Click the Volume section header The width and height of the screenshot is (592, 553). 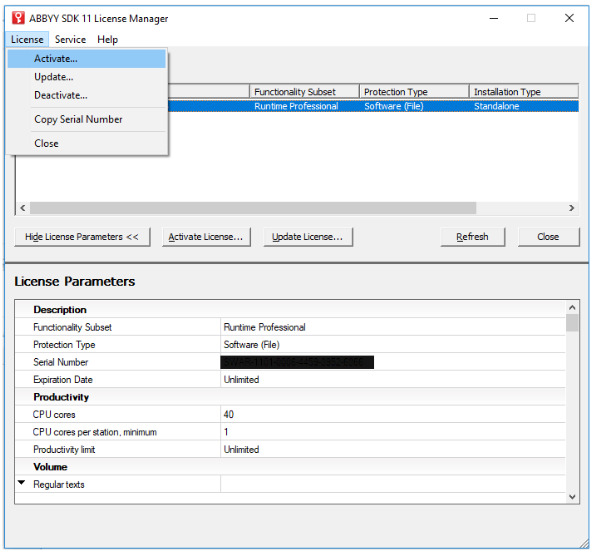(x=50, y=467)
